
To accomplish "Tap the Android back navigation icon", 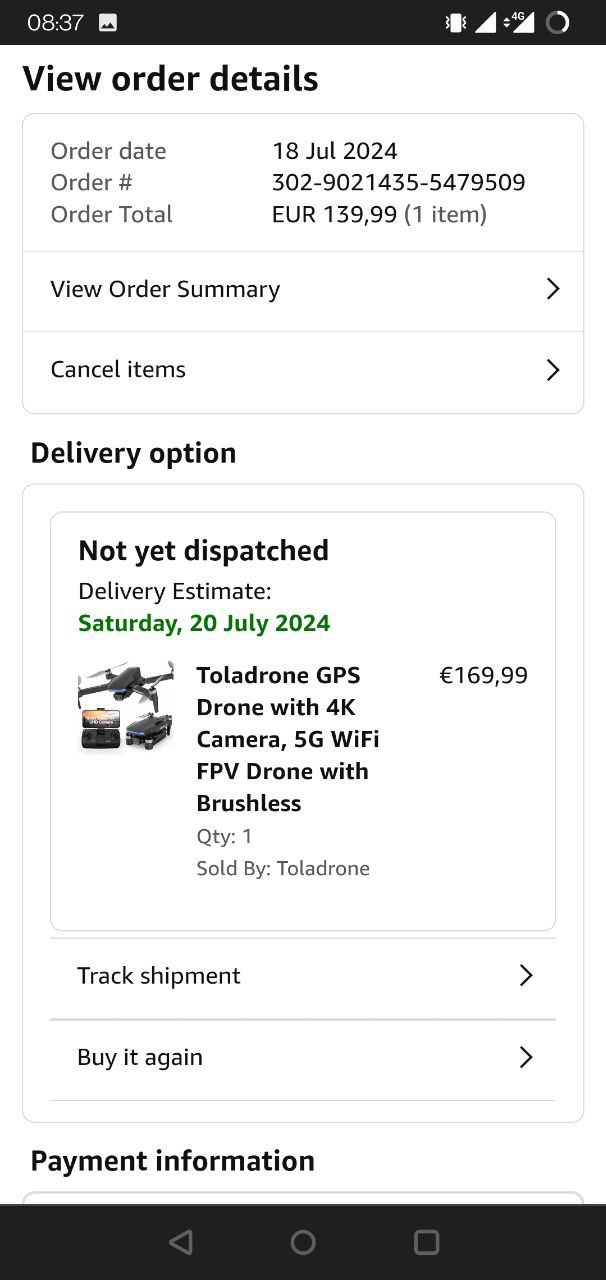I will [x=181, y=1242].
